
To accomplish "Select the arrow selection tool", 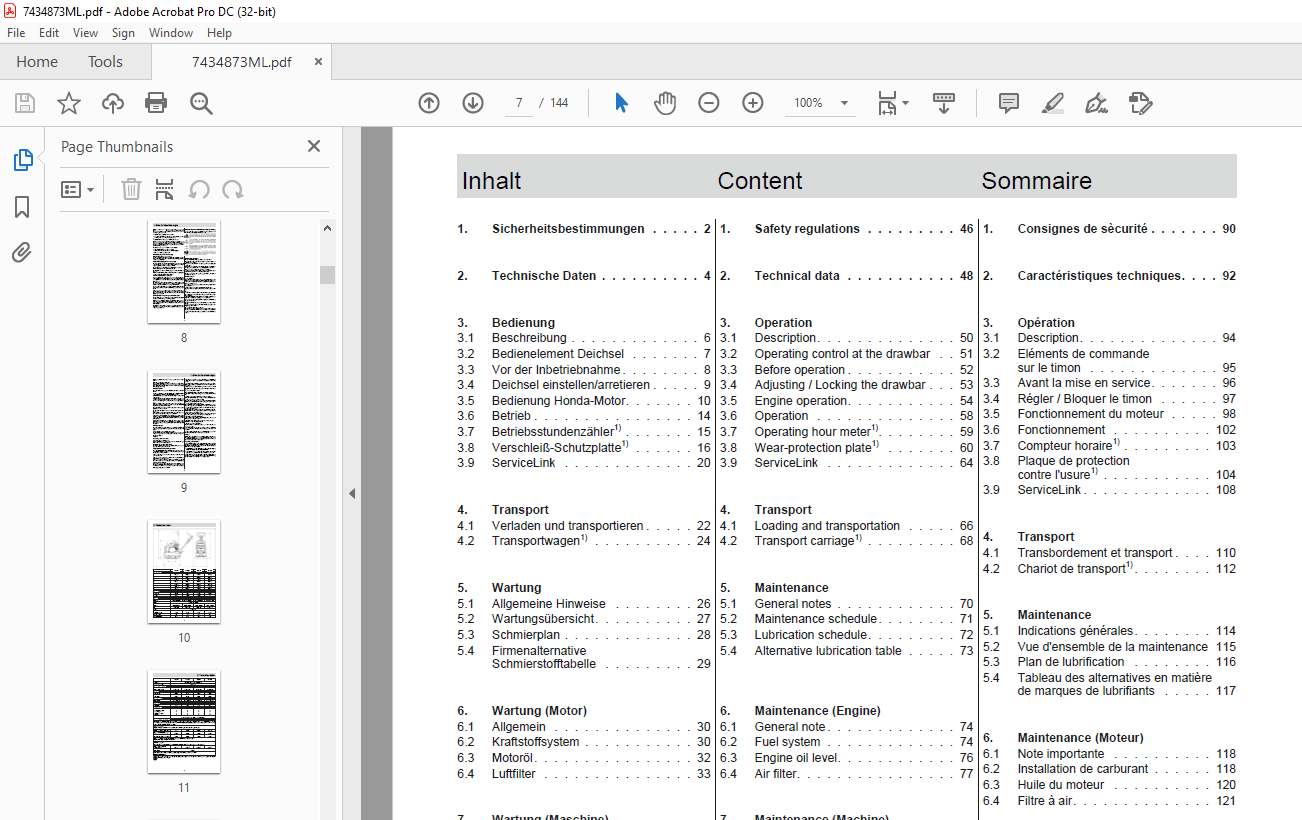I will 621,103.
